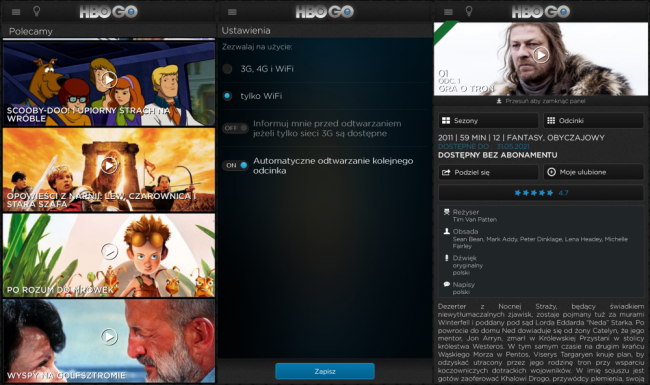The image size is (650, 385).
Task: Click the Sean Bean cast list text
Action: click(x=540, y=242)
